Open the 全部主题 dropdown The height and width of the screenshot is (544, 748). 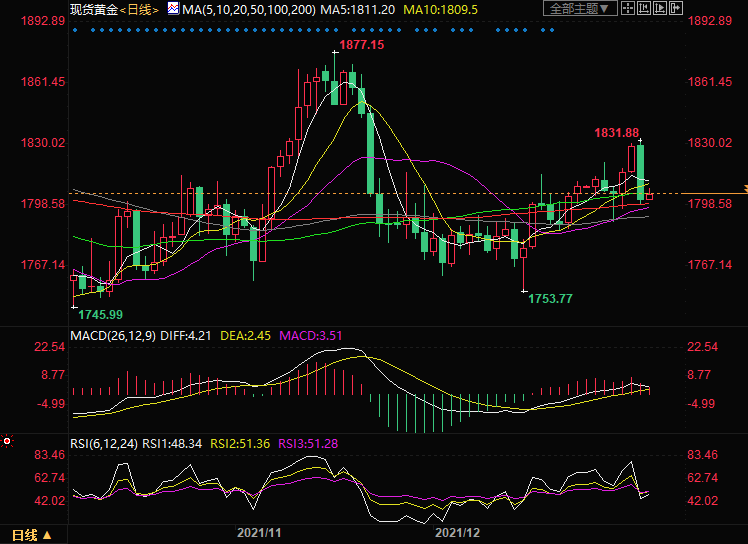click(x=576, y=9)
